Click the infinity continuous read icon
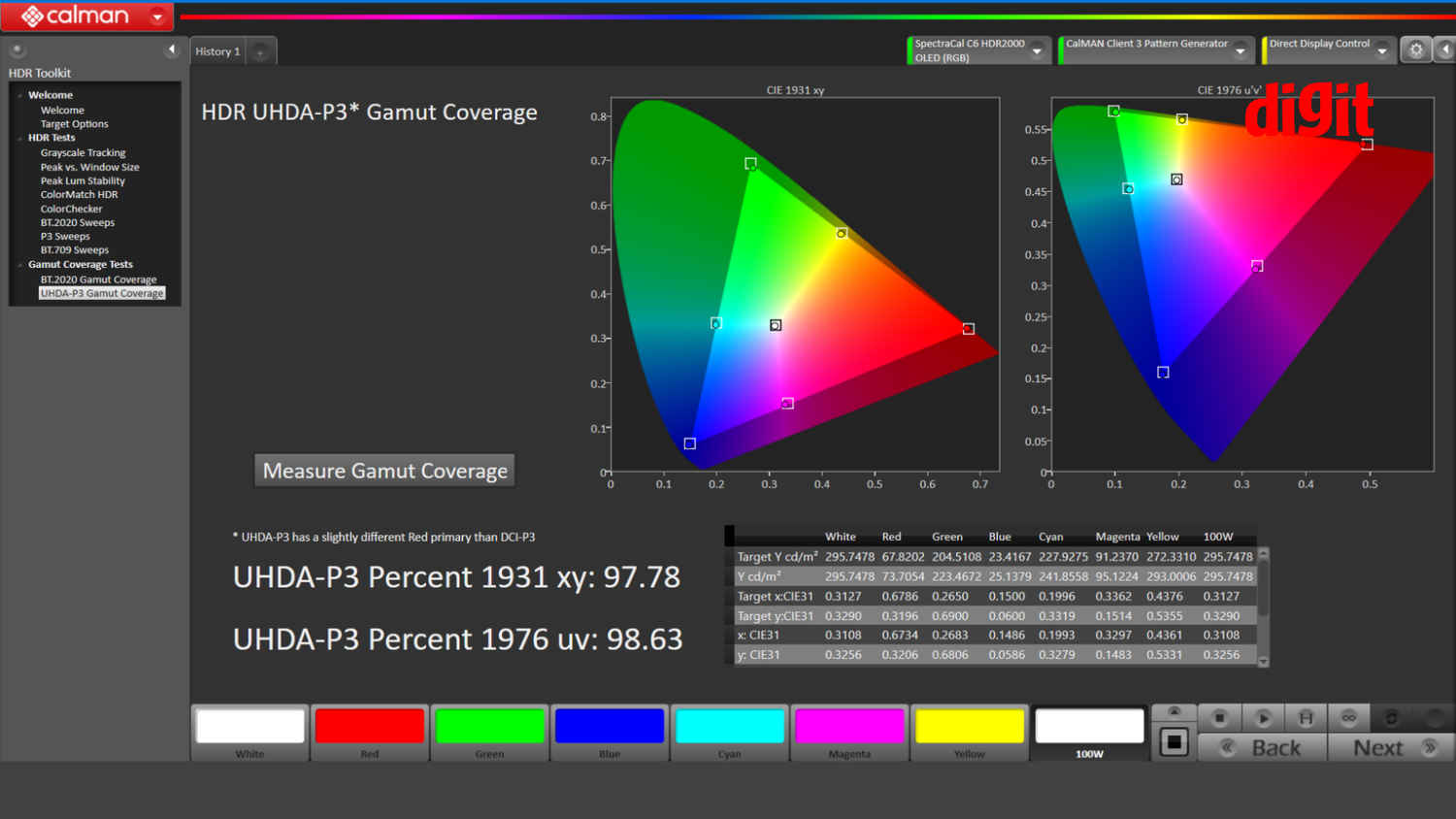 tap(1348, 718)
